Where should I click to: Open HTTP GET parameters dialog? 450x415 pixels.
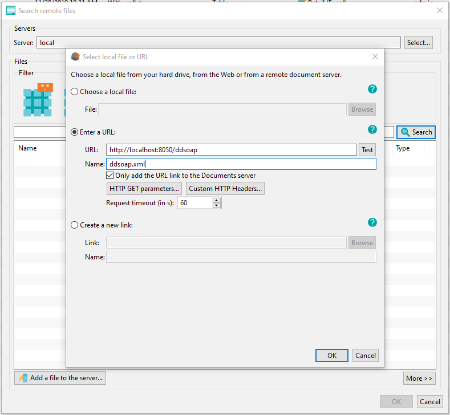(144, 189)
